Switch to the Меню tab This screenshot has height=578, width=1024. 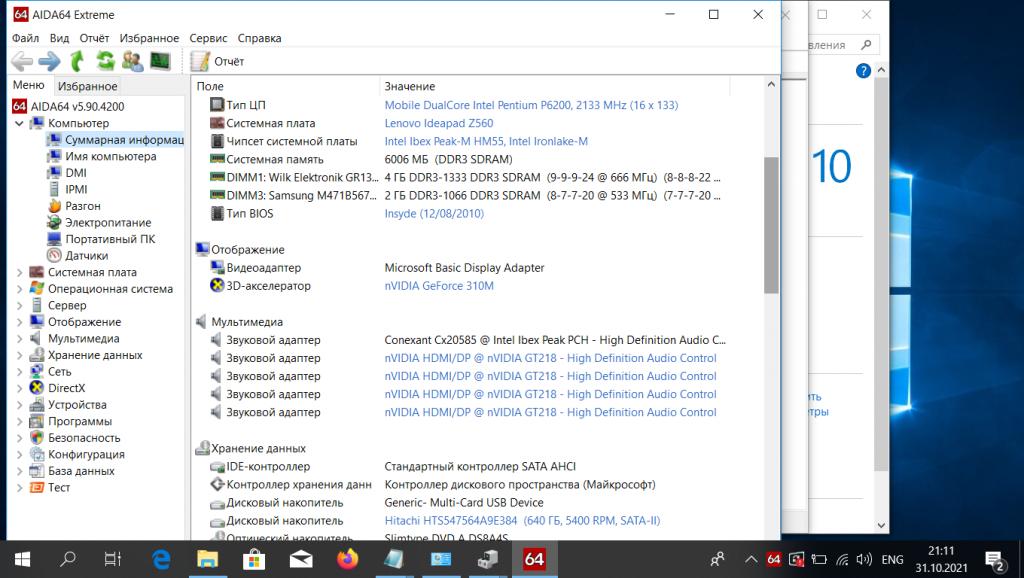(29, 85)
